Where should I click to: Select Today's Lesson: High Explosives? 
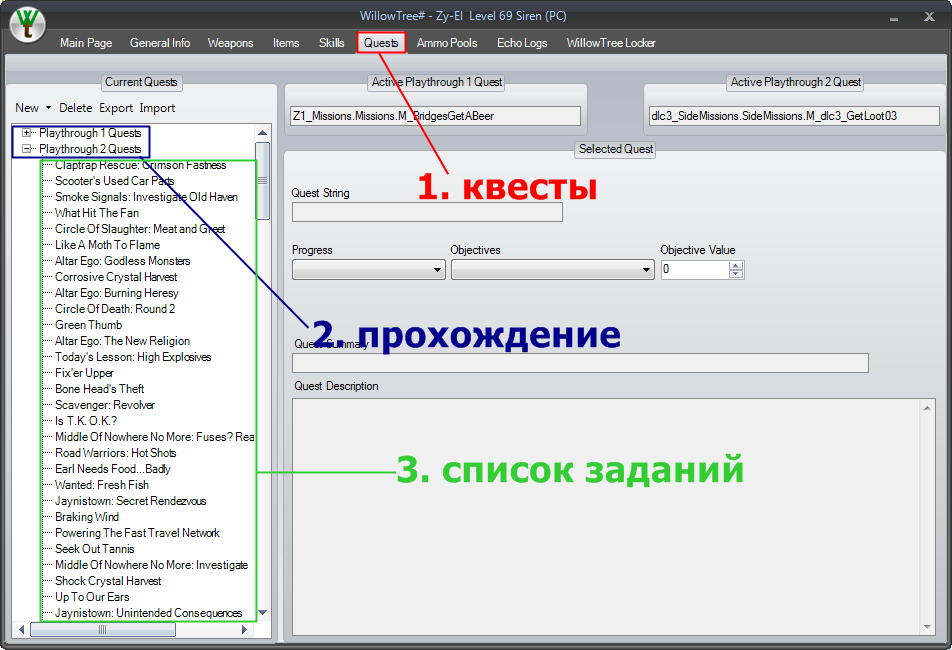tap(133, 357)
